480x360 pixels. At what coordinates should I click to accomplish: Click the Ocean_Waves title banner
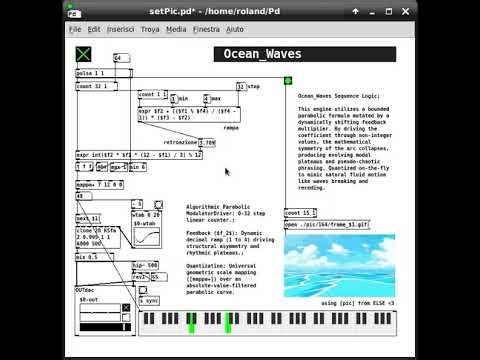tap(305, 54)
